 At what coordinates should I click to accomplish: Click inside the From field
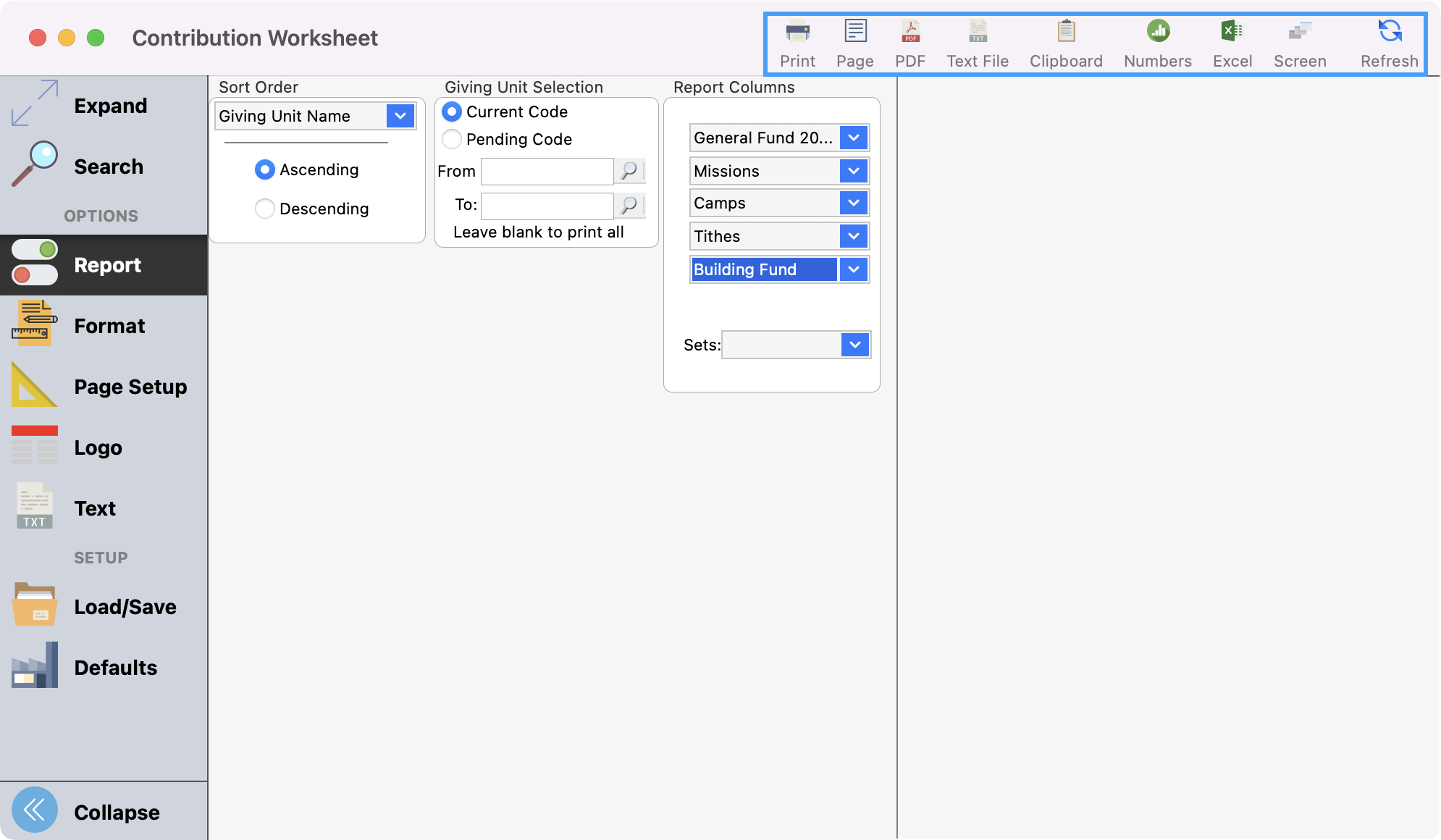(547, 172)
